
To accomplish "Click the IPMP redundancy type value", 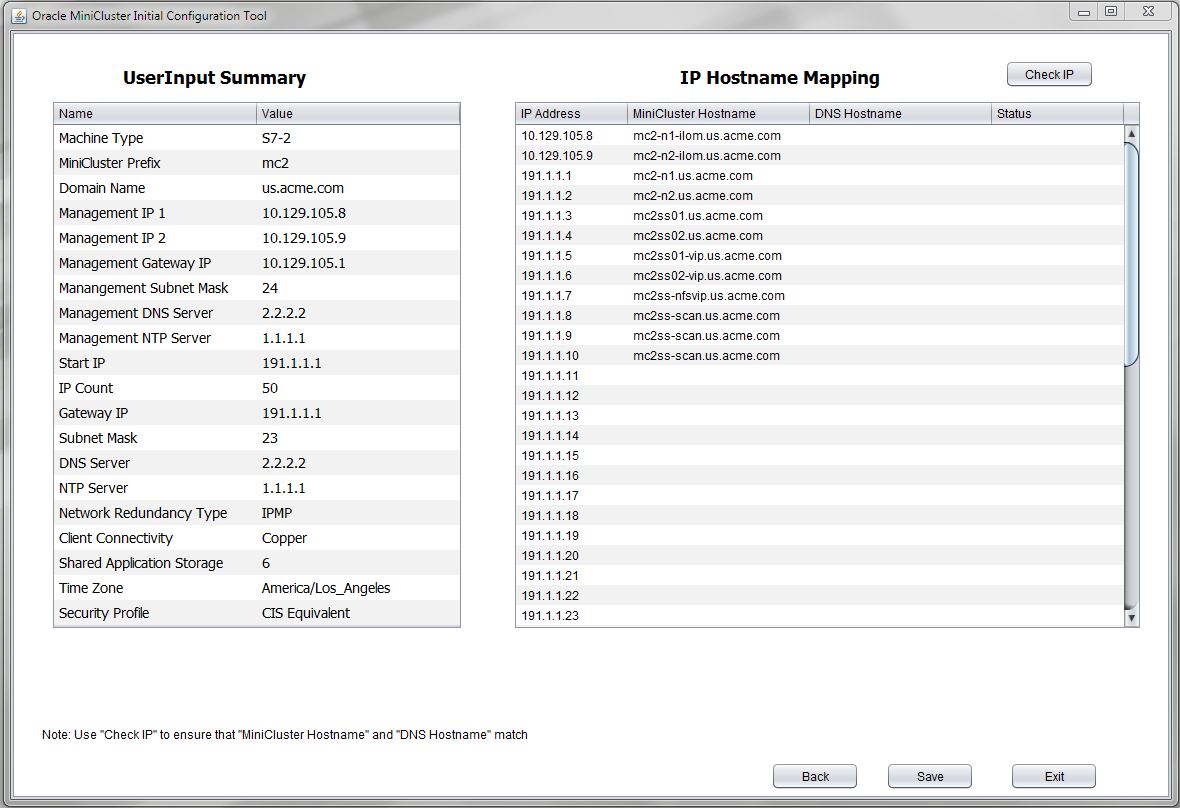I will [x=276, y=513].
